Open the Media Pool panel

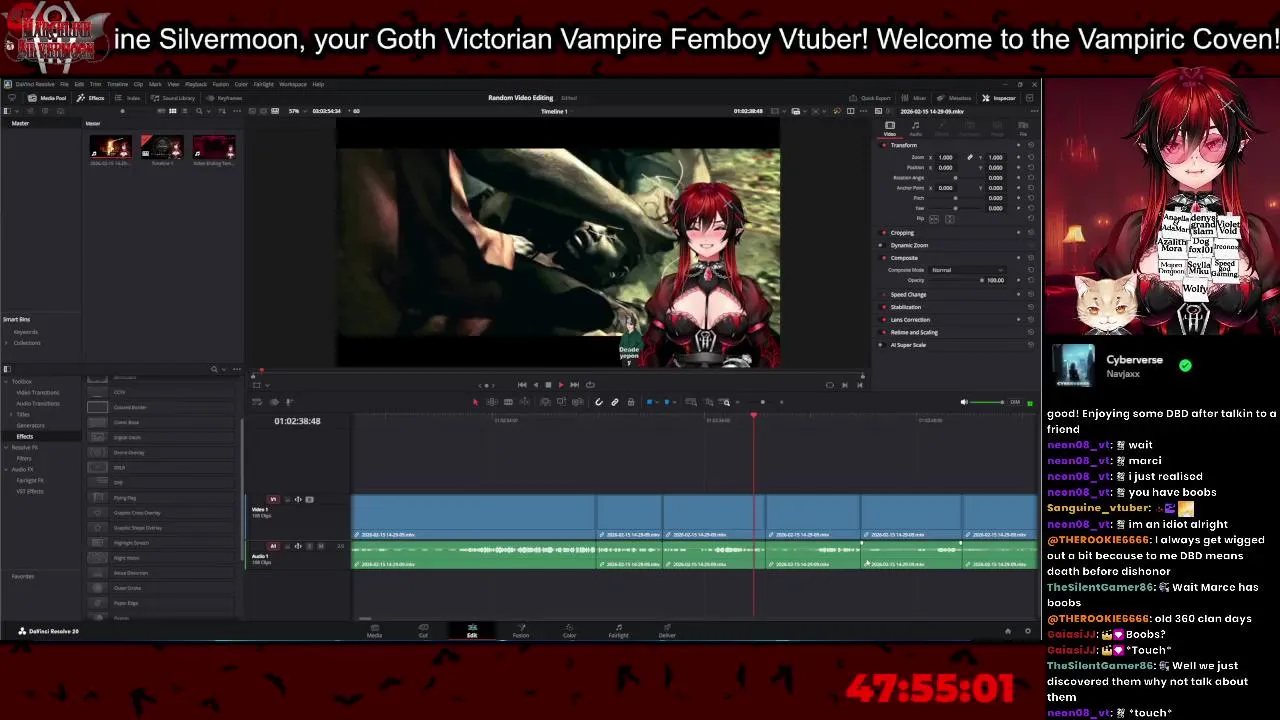click(47, 98)
